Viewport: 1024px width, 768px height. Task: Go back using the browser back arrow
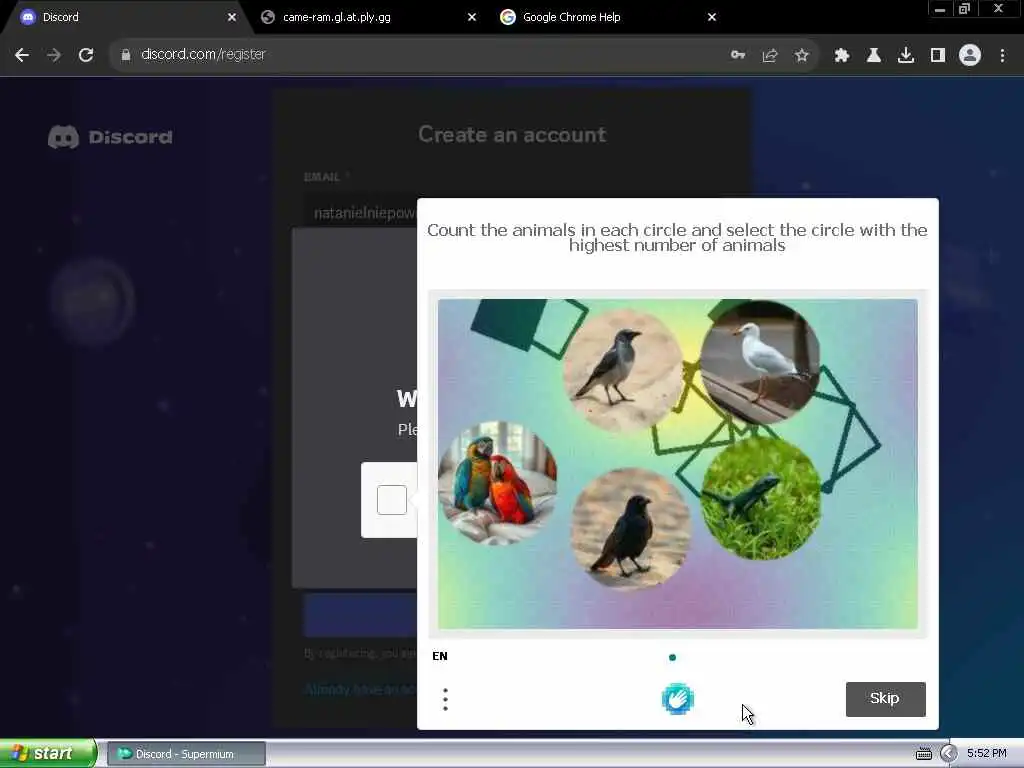tap(22, 55)
